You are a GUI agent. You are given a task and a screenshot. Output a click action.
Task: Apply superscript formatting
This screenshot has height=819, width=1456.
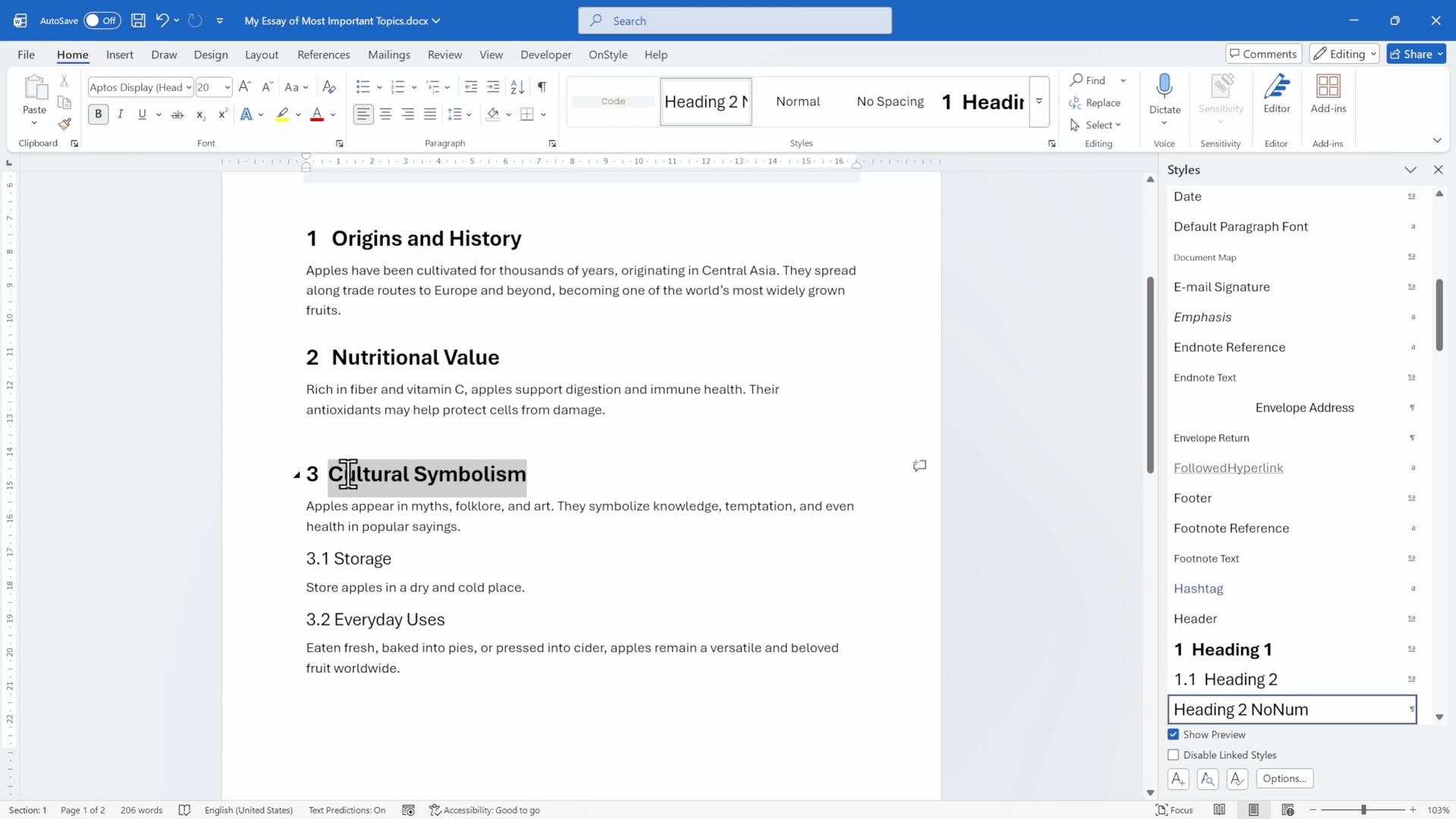(223, 115)
